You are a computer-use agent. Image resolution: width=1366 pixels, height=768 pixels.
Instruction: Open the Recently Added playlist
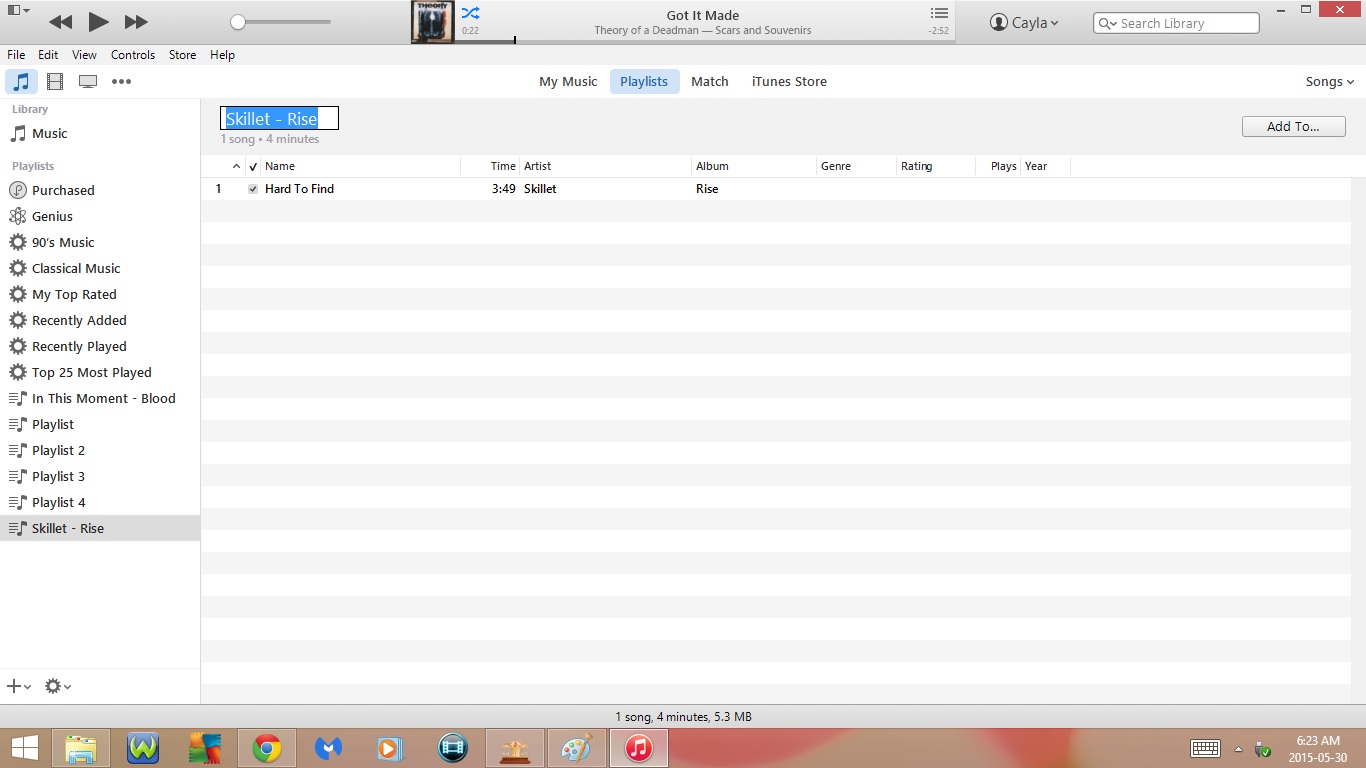[100, 320]
